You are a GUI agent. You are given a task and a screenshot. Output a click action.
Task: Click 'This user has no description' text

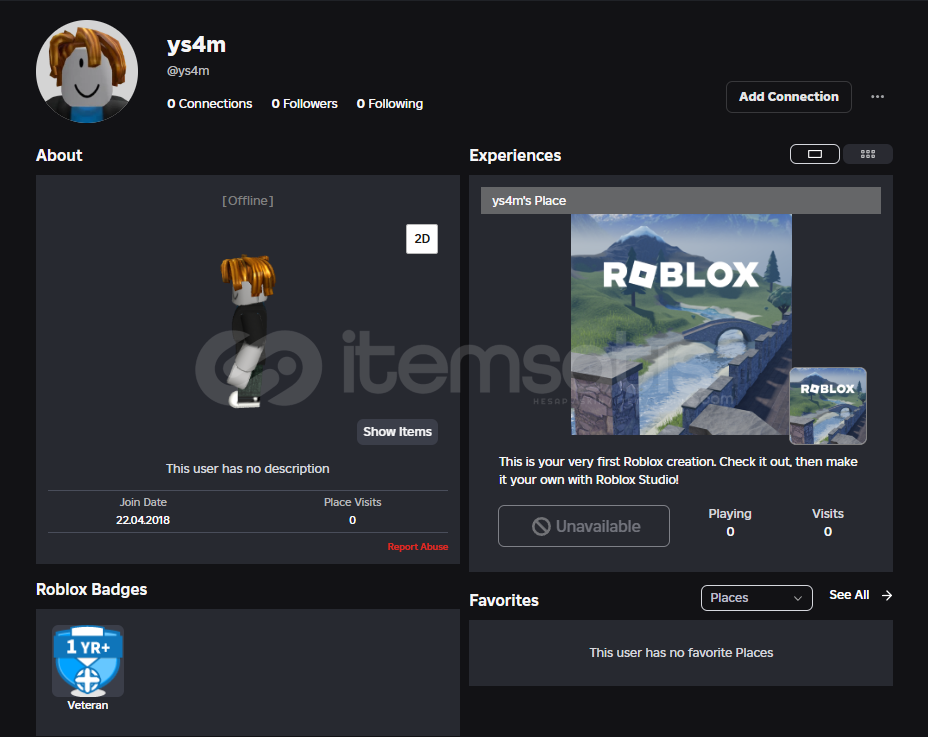click(x=247, y=469)
